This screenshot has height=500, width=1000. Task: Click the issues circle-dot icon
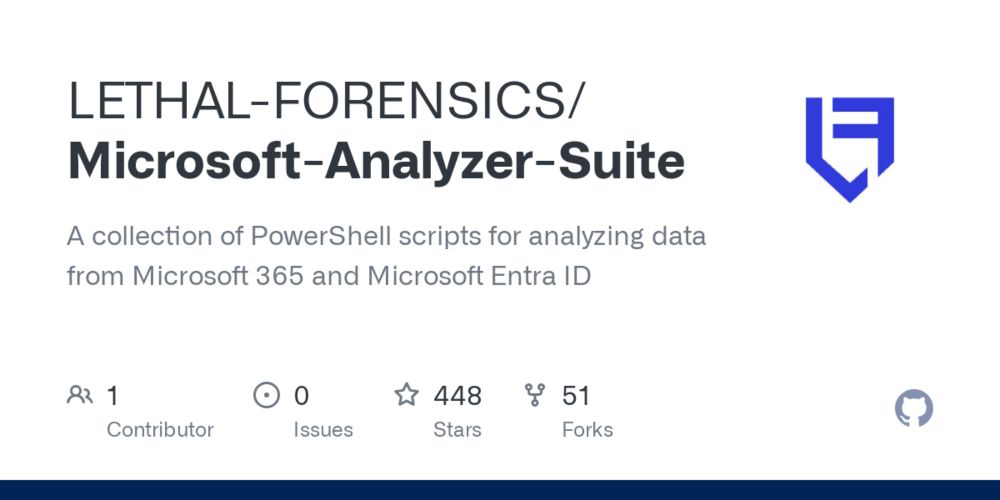(267, 395)
